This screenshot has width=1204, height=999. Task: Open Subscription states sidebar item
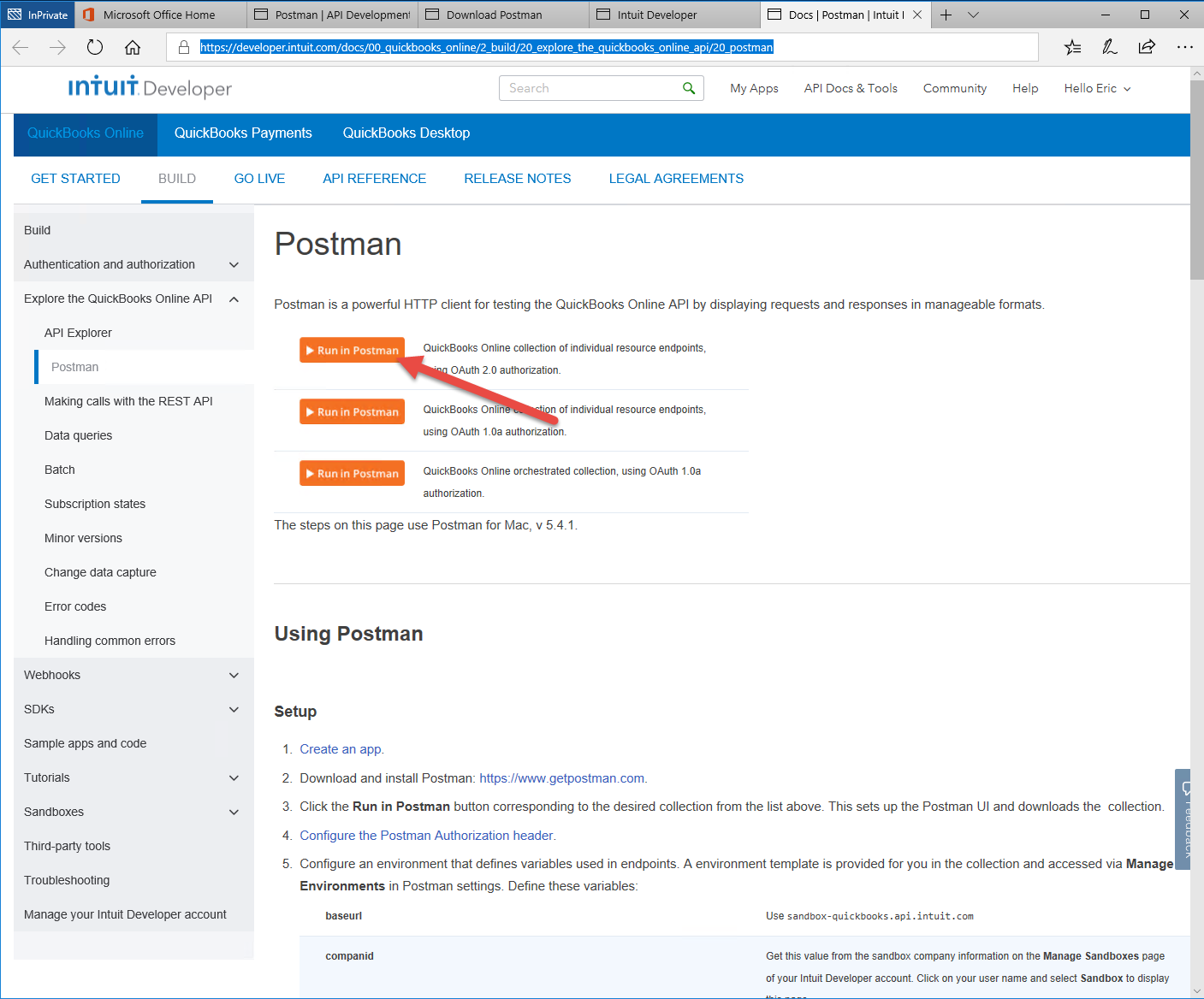pos(95,504)
